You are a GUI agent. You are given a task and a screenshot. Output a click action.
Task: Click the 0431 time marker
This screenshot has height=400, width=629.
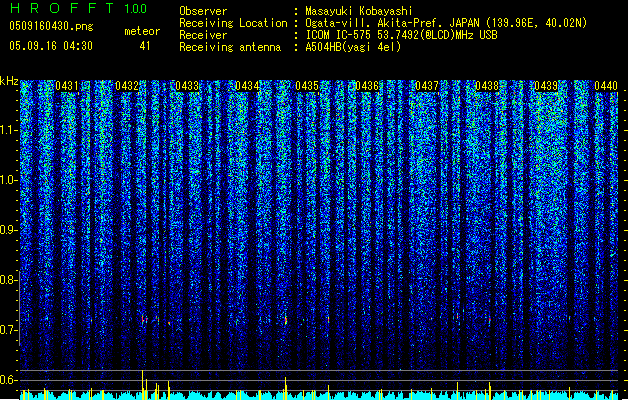pos(67,86)
